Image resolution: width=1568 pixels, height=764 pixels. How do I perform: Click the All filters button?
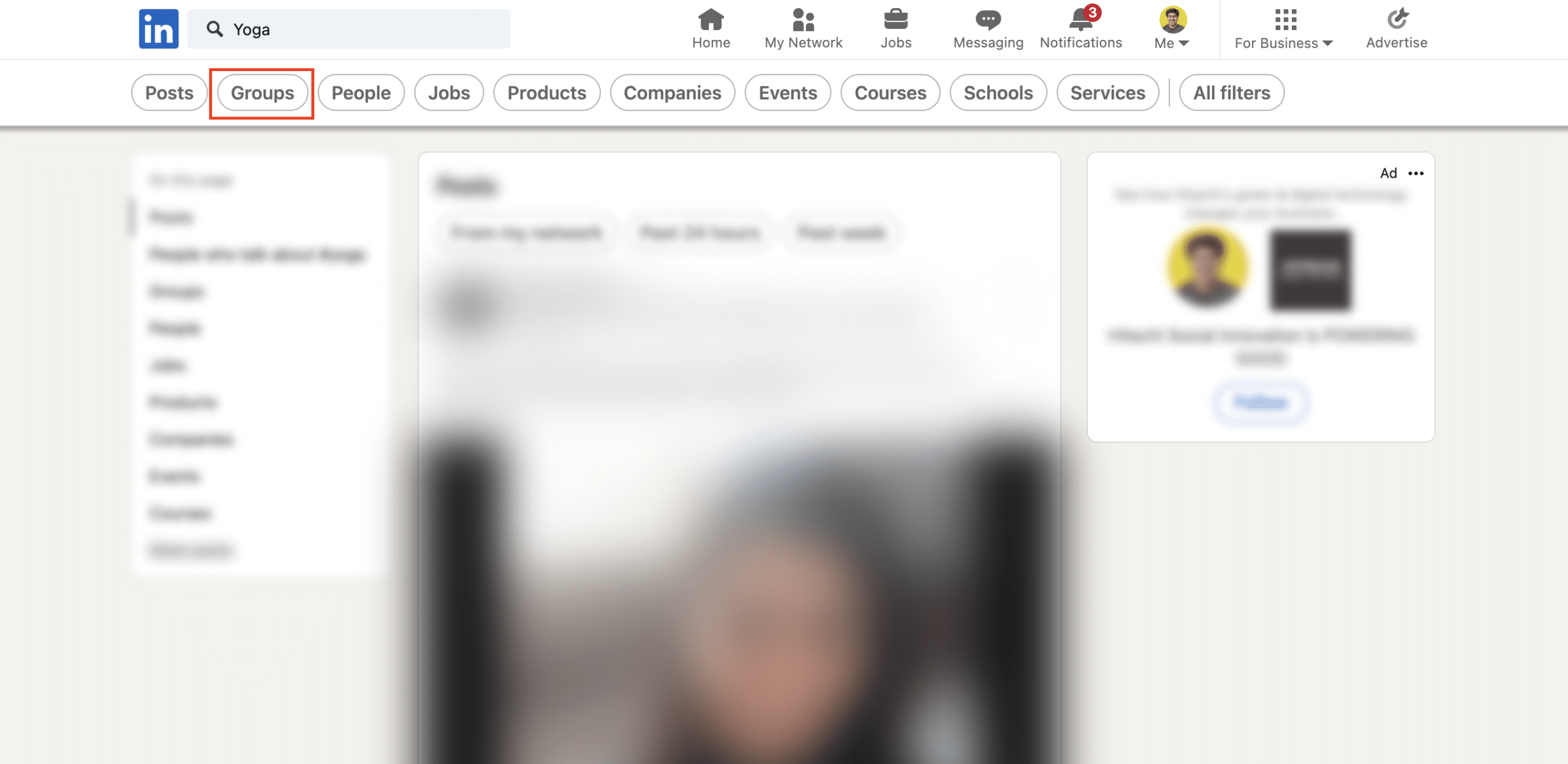1231,92
